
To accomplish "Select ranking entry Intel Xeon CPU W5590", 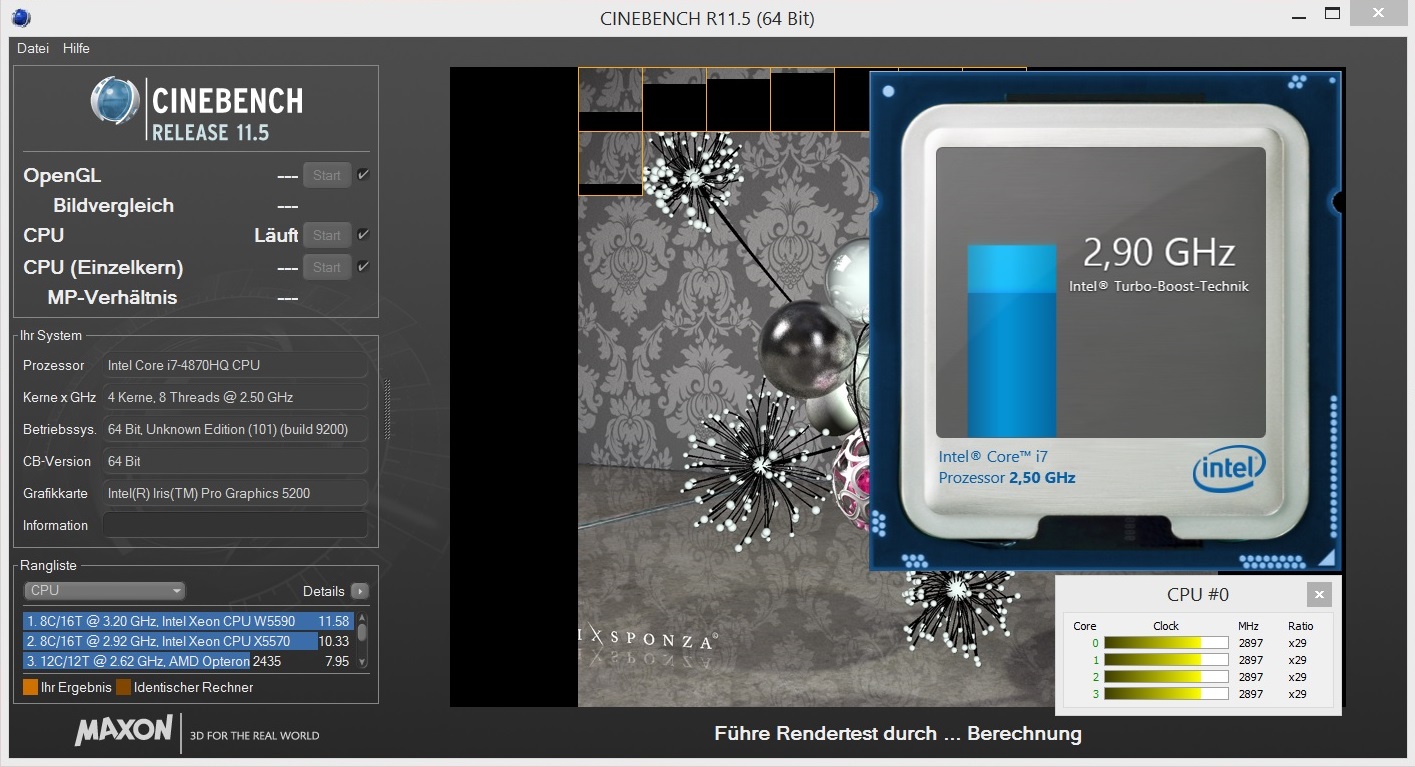I will 187,621.
